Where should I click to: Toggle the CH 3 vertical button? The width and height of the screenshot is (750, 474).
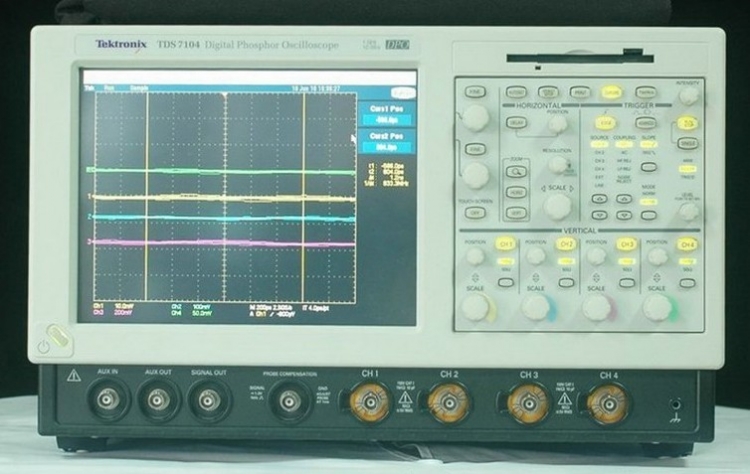[626, 244]
